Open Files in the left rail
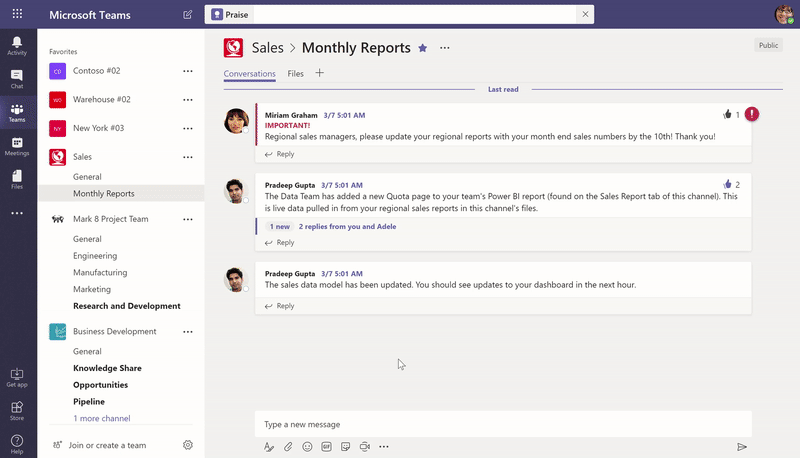Viewport: 800px width, 458px height. pyautogui.click(x=17, y=179)
